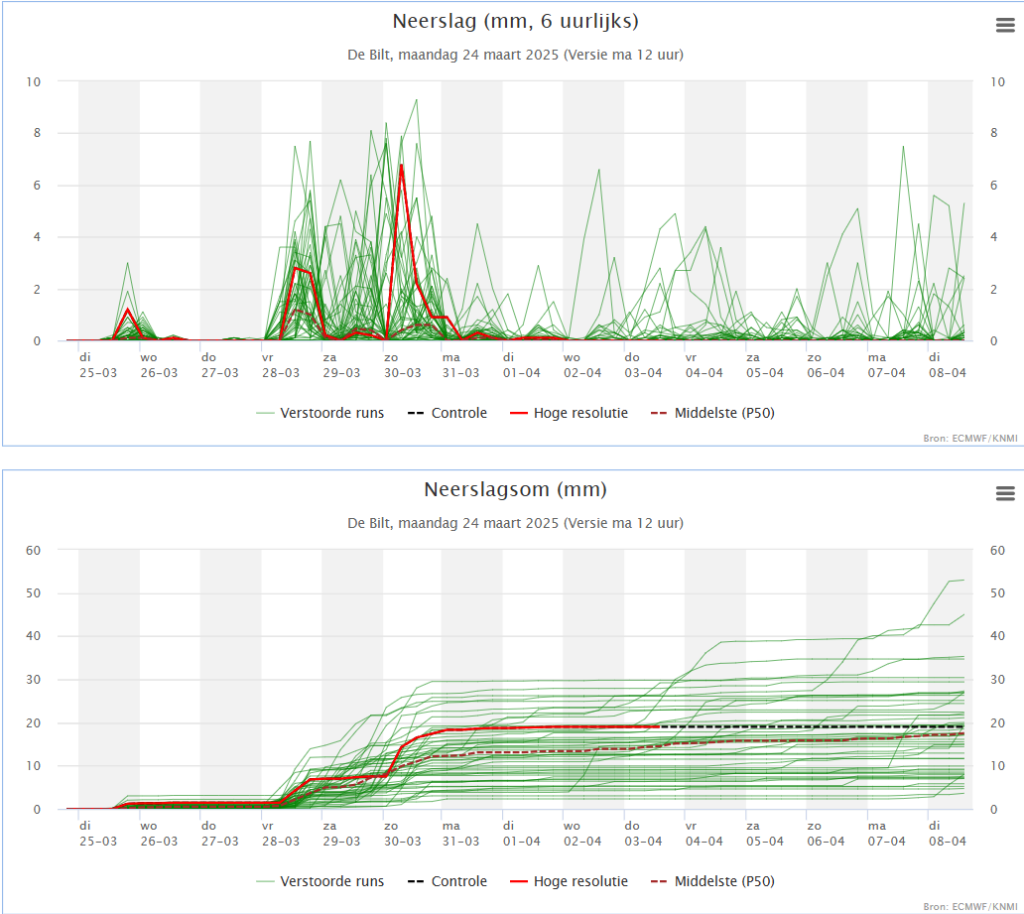
Task: Open the Neerslagsom chart hamburger menu
Action: [x=1005, y=493]
